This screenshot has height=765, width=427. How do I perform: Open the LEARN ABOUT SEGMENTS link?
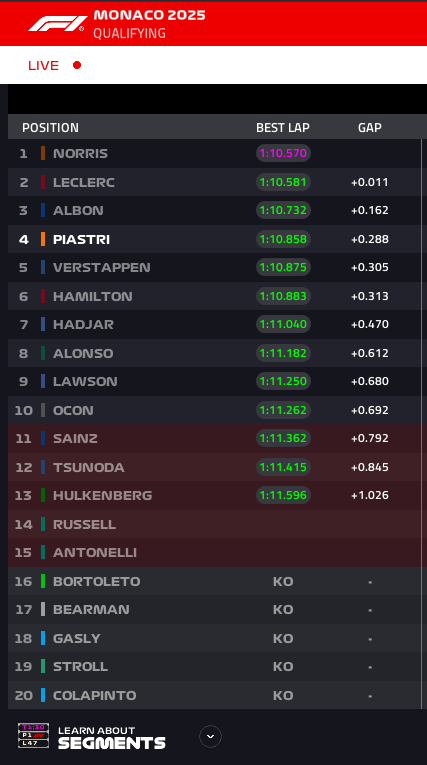click(112, 737)
